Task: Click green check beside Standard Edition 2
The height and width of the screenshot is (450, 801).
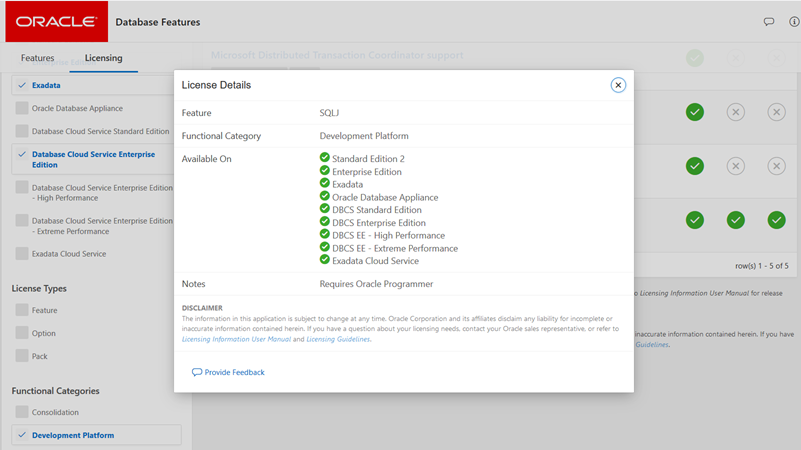Action: (325, 158)
